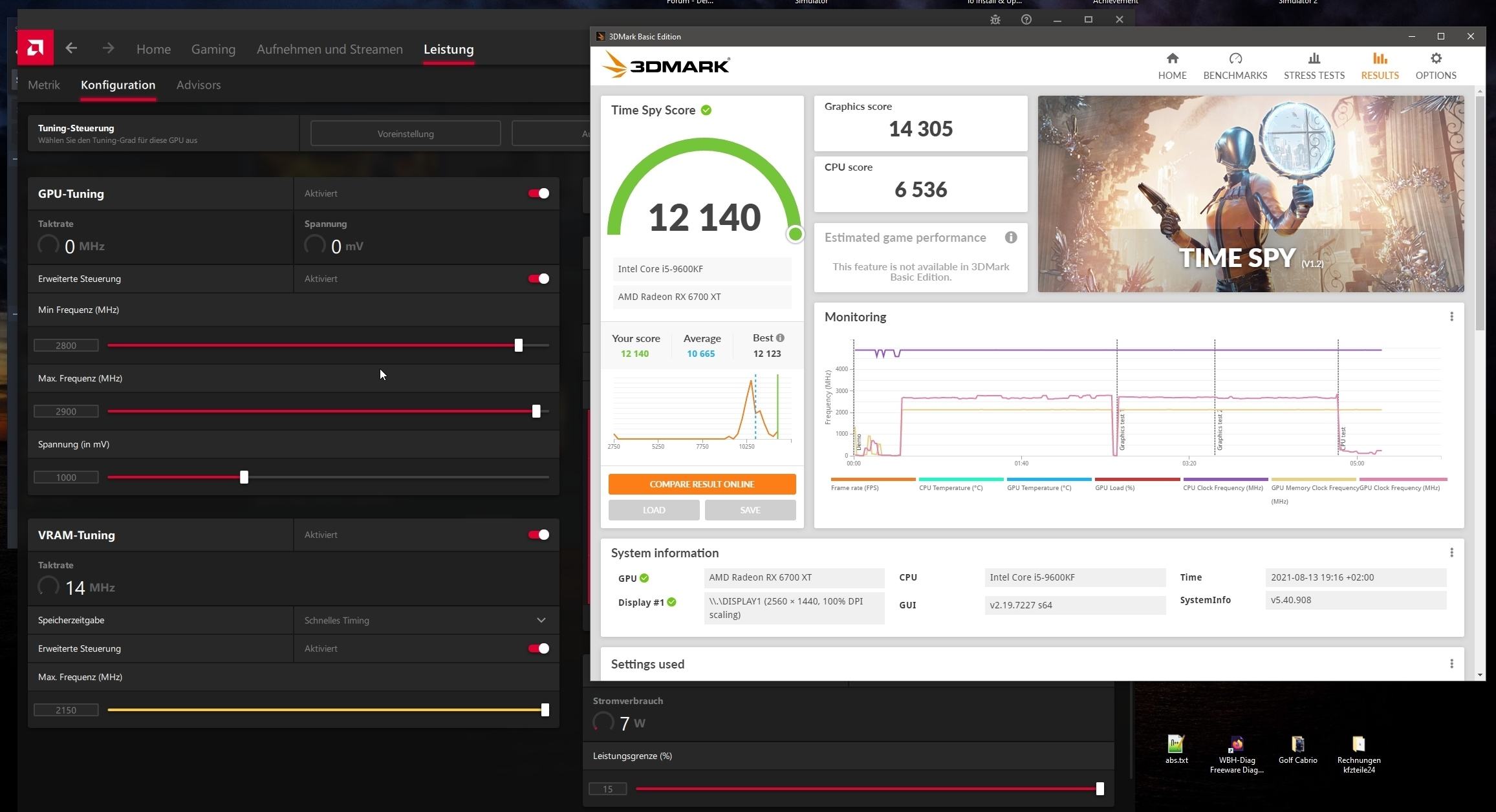Switch to the Advisors subtab
The height and width of the screenshot is (812, 1496).
[x=199, y=85]
